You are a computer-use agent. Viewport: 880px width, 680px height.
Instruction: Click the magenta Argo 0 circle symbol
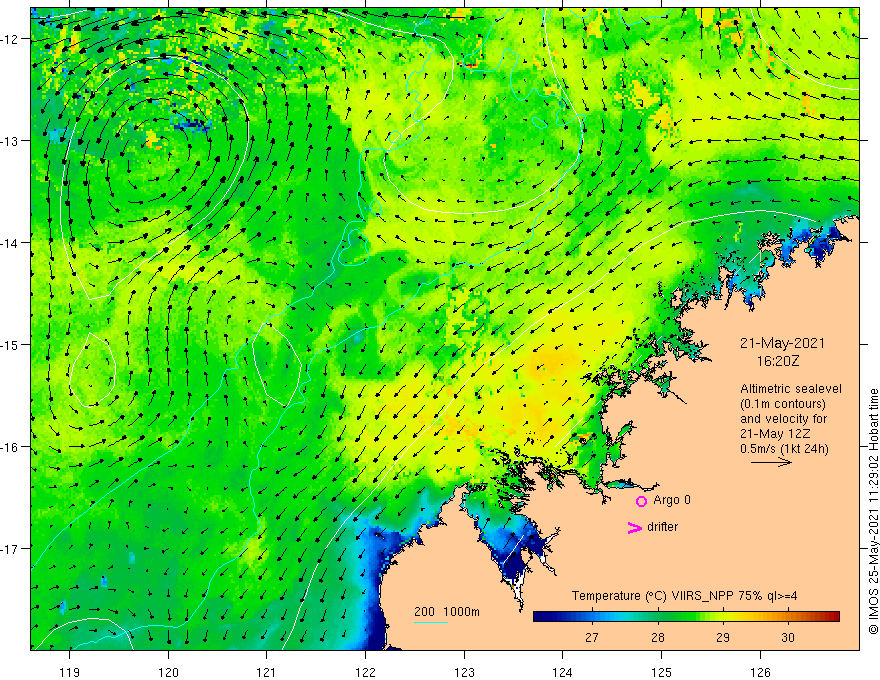tap(641, 501)
